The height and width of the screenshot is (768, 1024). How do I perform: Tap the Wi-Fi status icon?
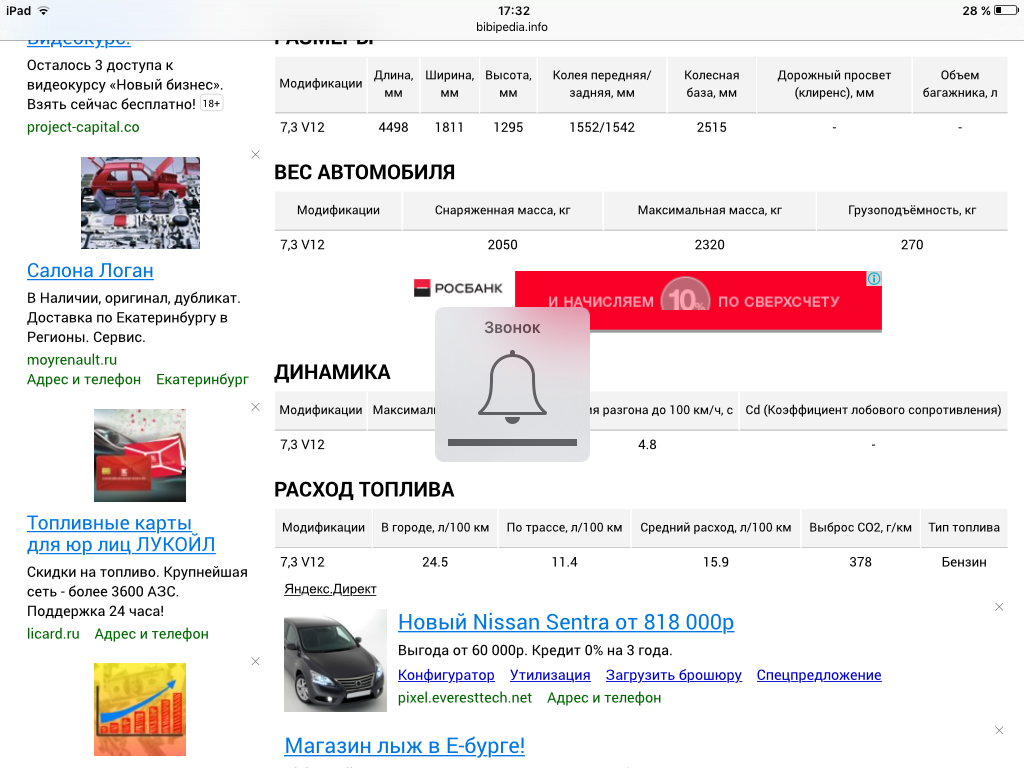point(44,10)
